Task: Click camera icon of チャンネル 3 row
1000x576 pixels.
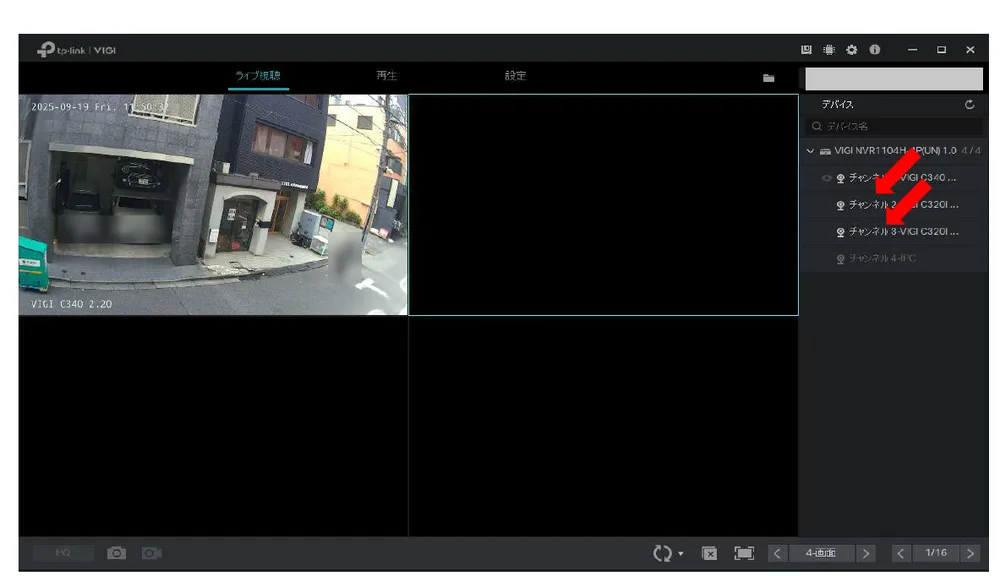Action: pyautogui.click(x=841, y=232)
